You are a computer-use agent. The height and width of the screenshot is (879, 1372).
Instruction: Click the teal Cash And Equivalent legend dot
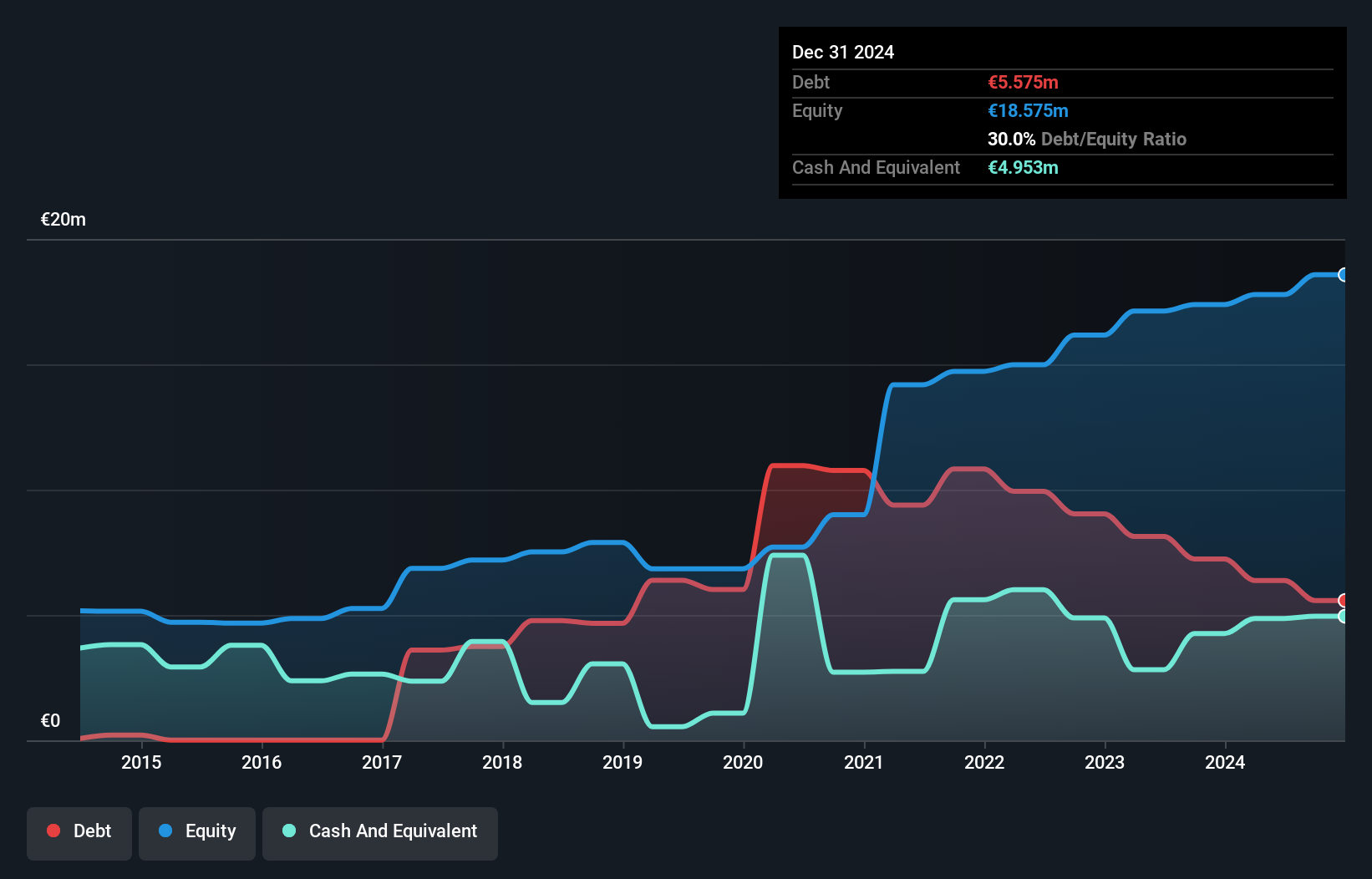pyautogui.click(x=289, y=831)
